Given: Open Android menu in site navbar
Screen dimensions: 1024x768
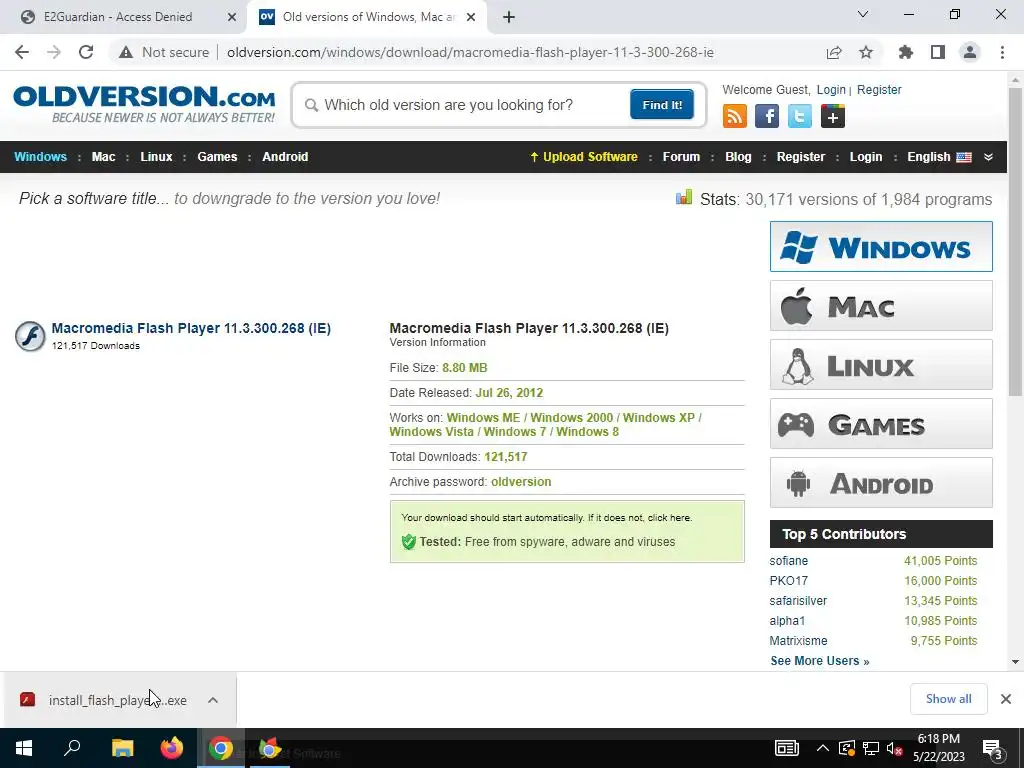Looking at the screenshot, I should [285, 157].
